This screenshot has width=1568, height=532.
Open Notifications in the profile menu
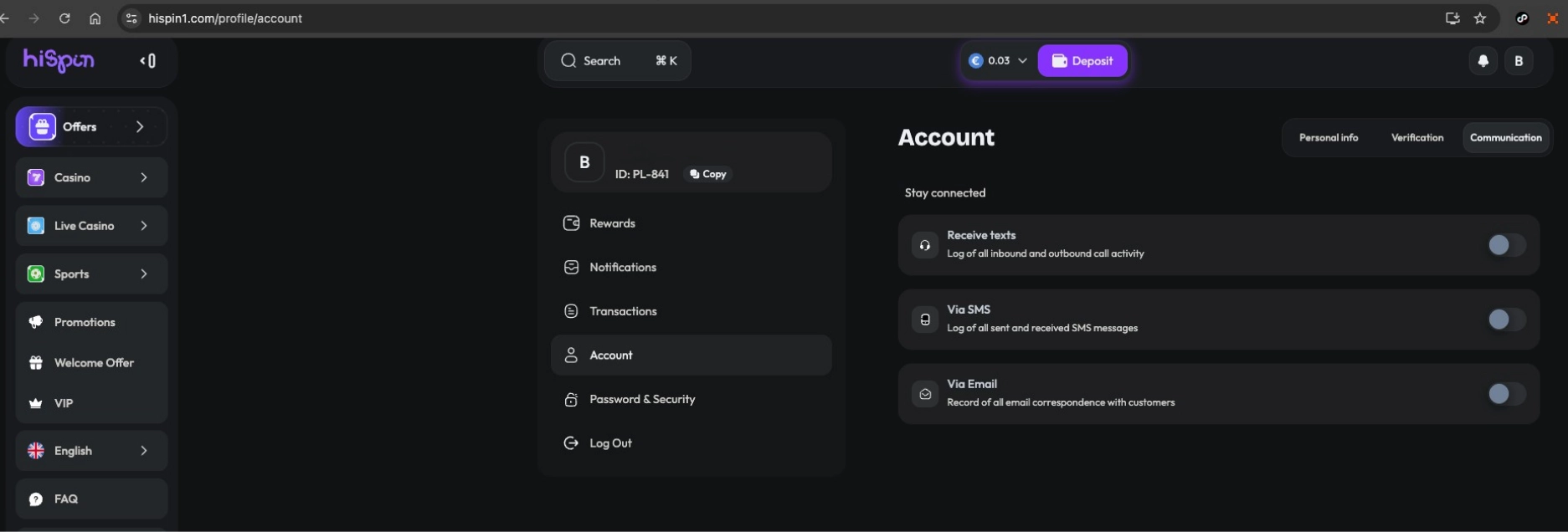[x=691, y=268]
